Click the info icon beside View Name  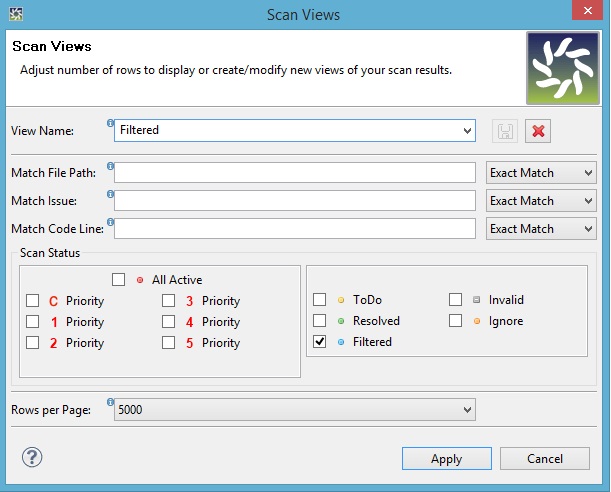[110, 124]
